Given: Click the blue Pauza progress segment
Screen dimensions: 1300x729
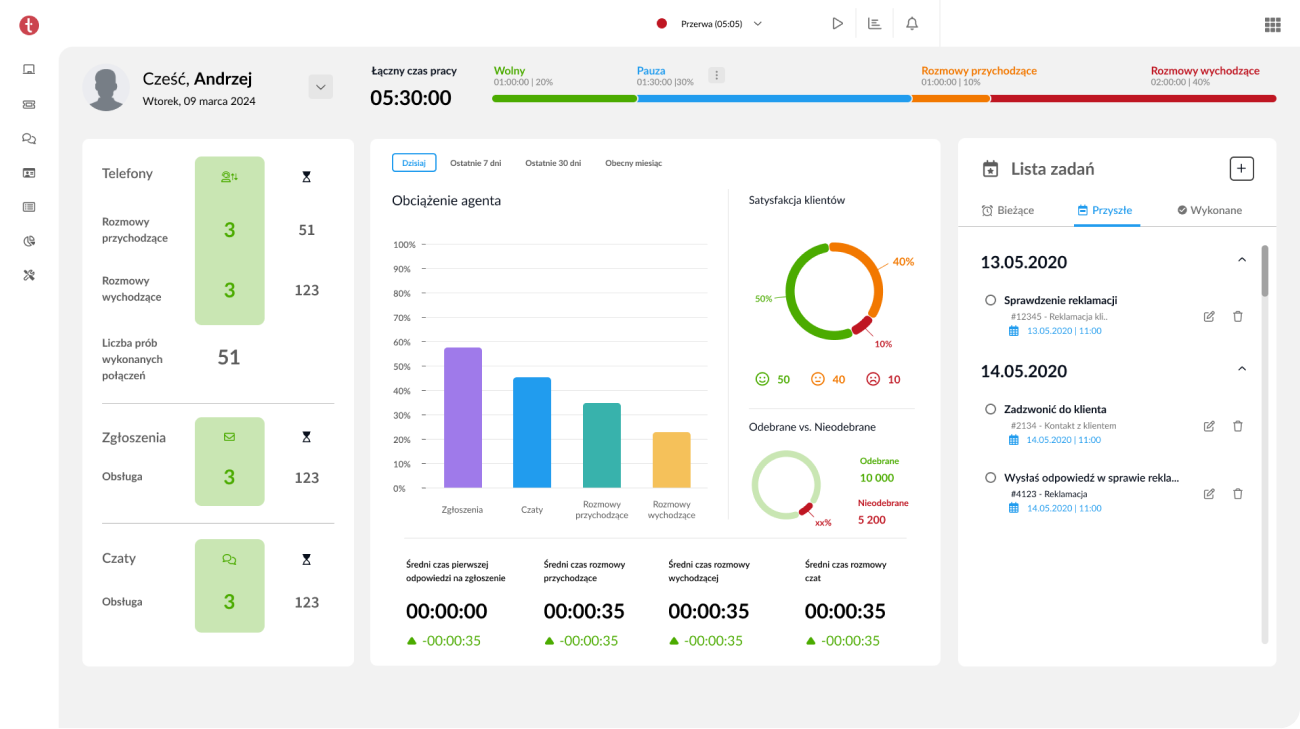Looking at the screenshot, I should (x=774, y=98).
